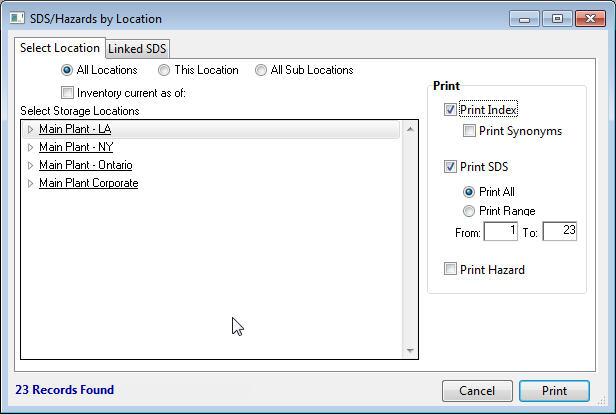Enable the Print Hazard checkbox
This screenshot has height=414, width=616.
[x=450, y=269]
